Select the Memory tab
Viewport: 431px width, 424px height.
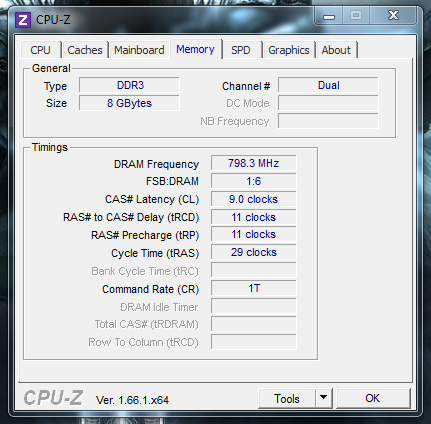point(195,49)
